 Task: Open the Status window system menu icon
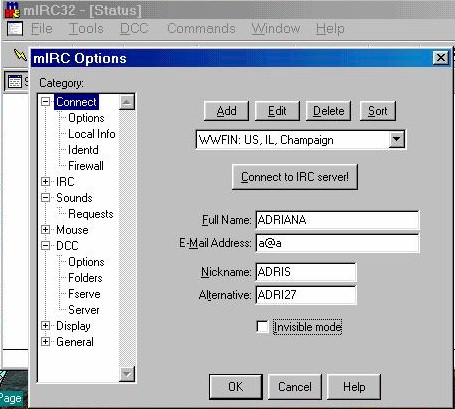[15, 28]
